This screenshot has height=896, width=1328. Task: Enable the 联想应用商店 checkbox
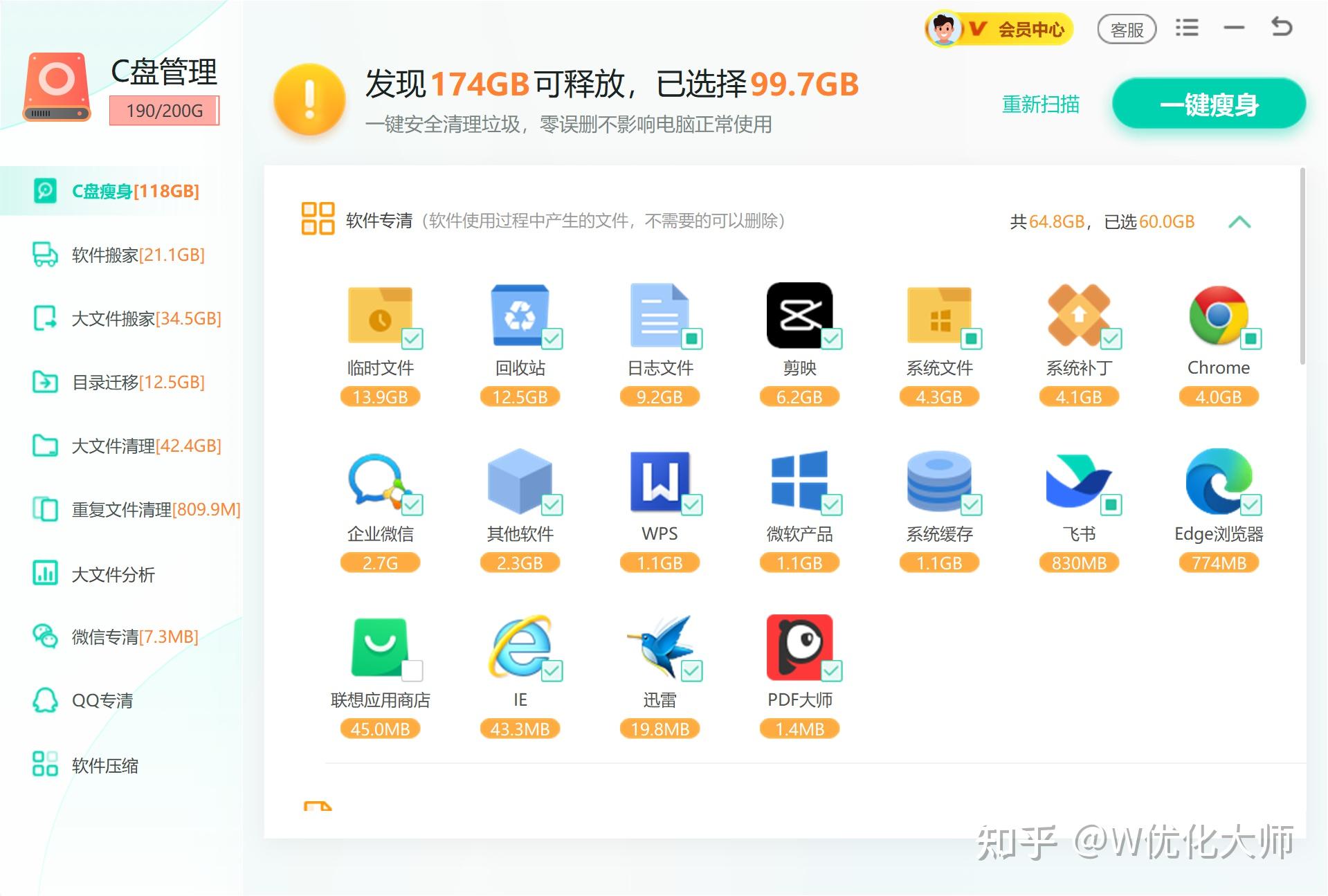tap(412, 670)
